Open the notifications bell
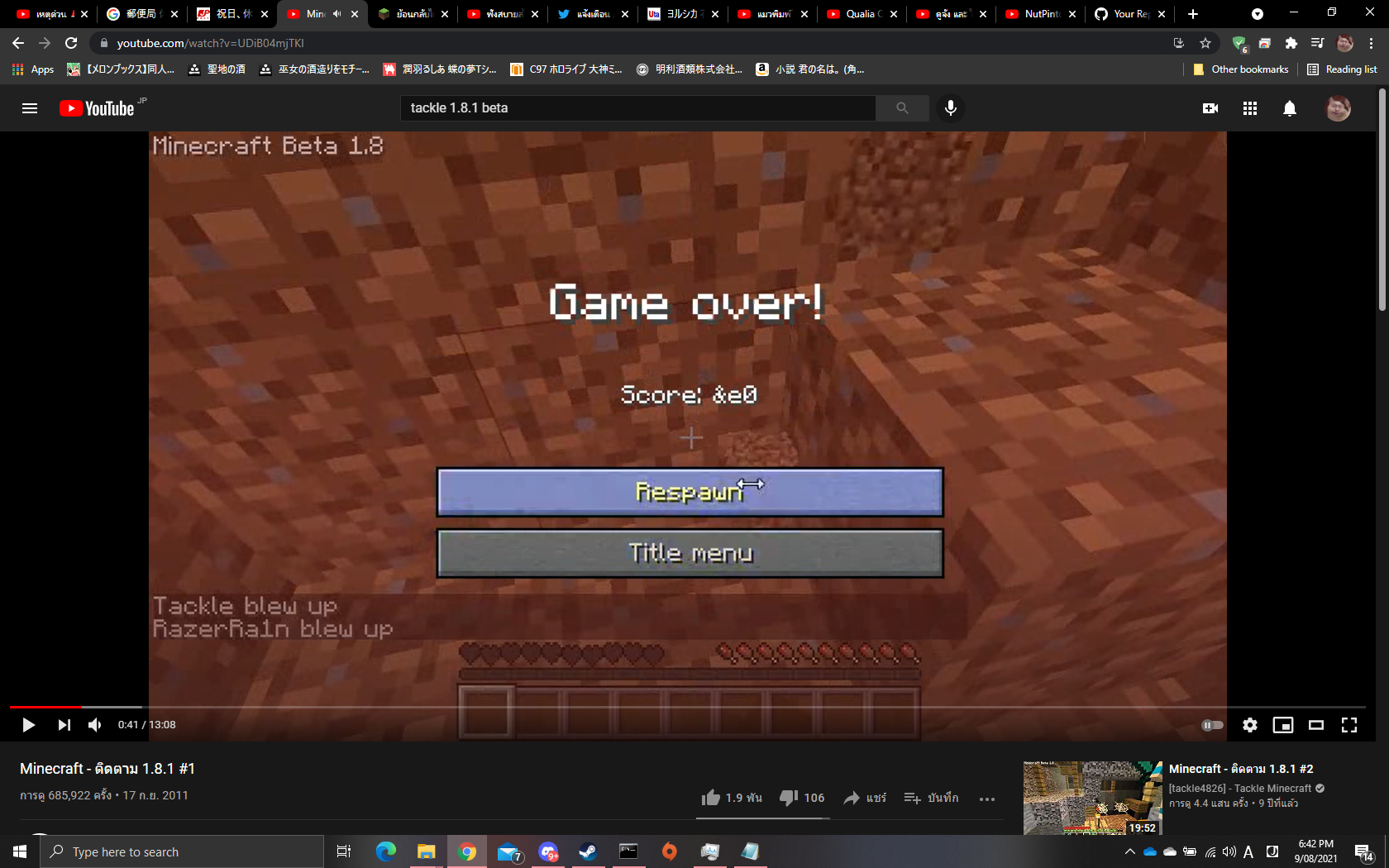This screenshot has width=1389, height=868. [1290, 108]
